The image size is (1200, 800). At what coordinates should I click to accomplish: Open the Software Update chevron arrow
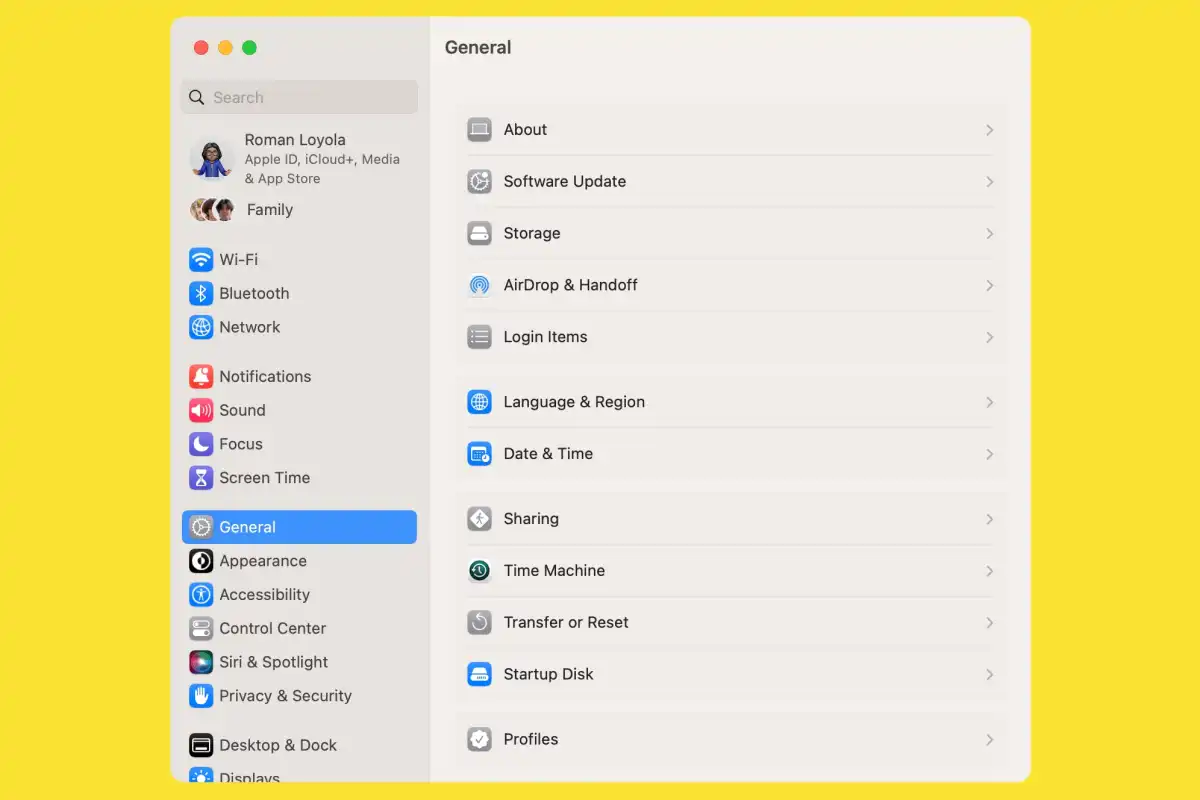coord(989,182)
